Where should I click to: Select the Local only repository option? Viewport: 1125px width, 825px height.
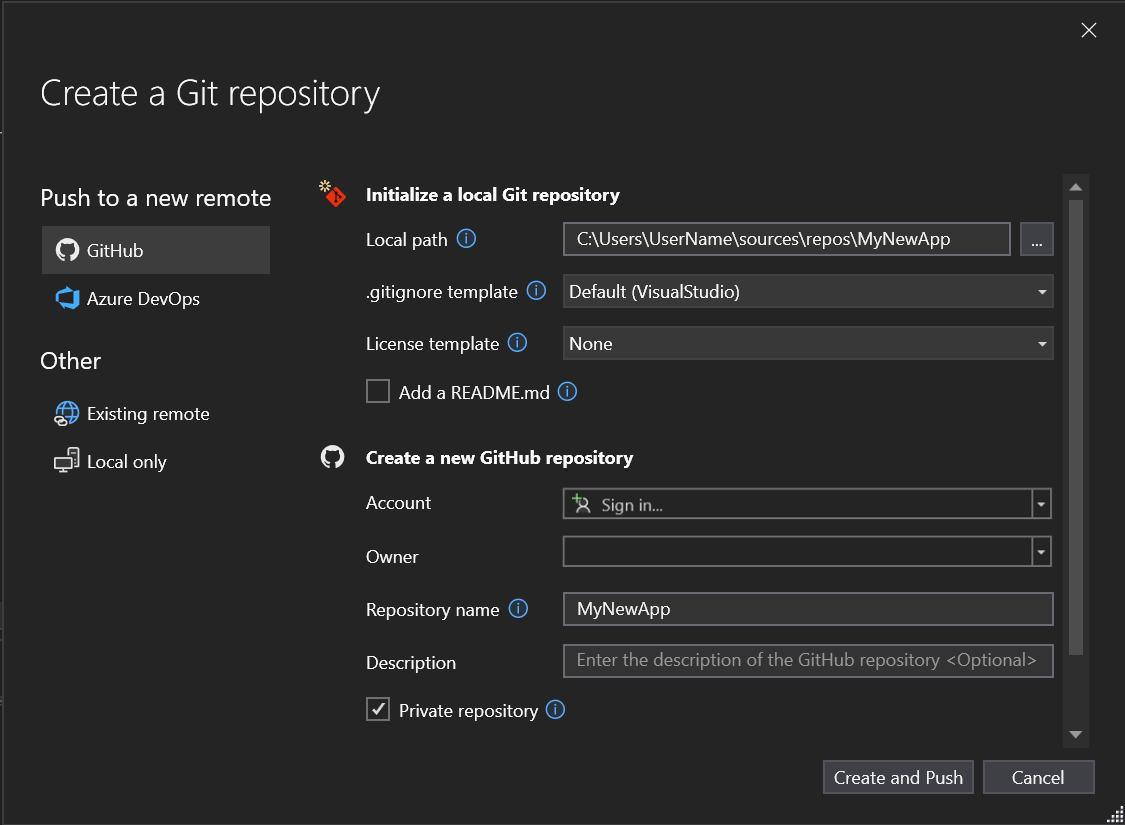click(x=124, y=461)
